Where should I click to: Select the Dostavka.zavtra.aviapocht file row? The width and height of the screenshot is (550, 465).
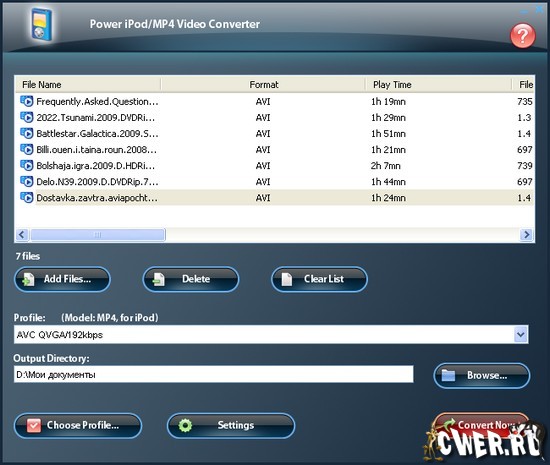coord(275,198)
